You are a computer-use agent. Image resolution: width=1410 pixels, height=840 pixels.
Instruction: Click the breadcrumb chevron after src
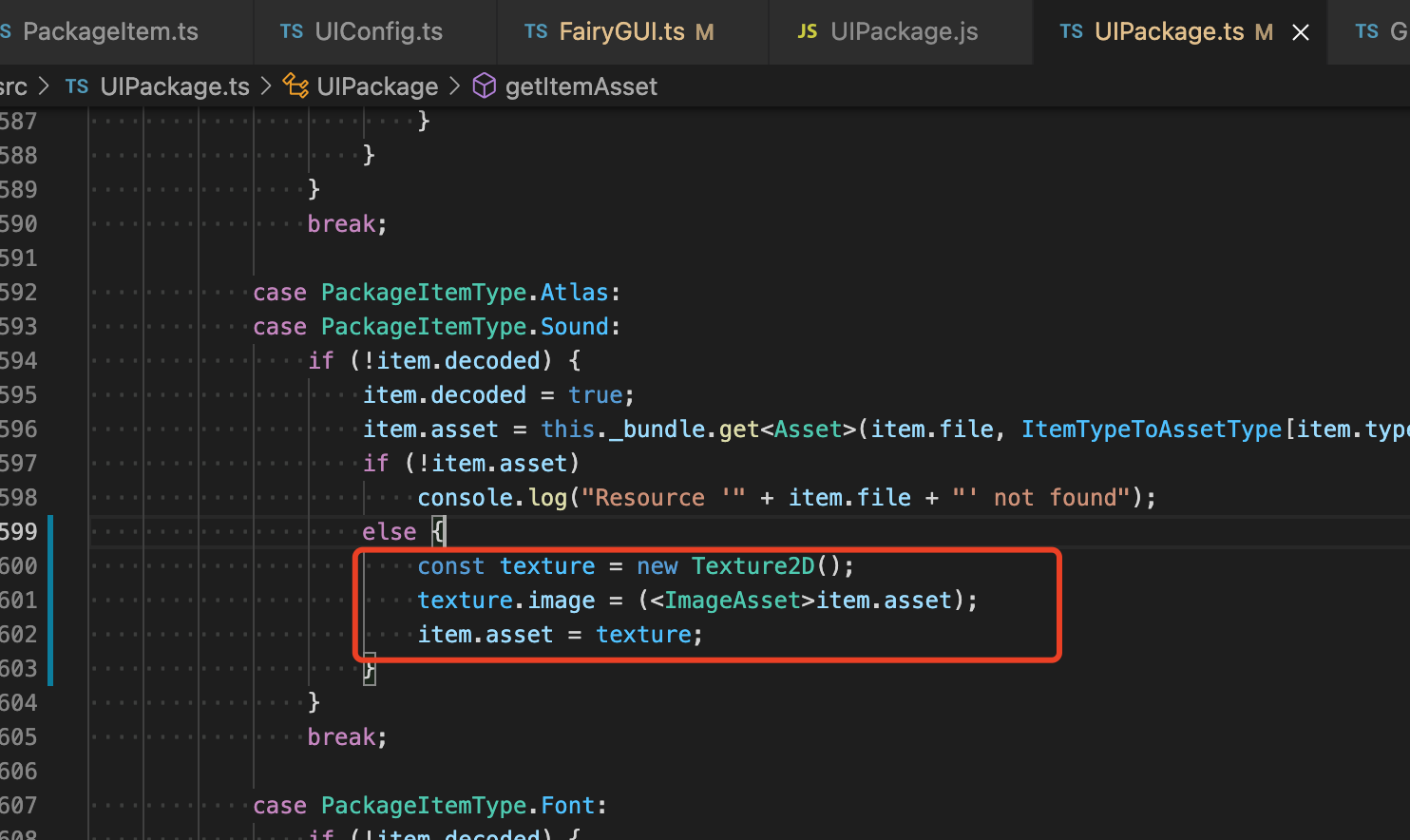44,86
